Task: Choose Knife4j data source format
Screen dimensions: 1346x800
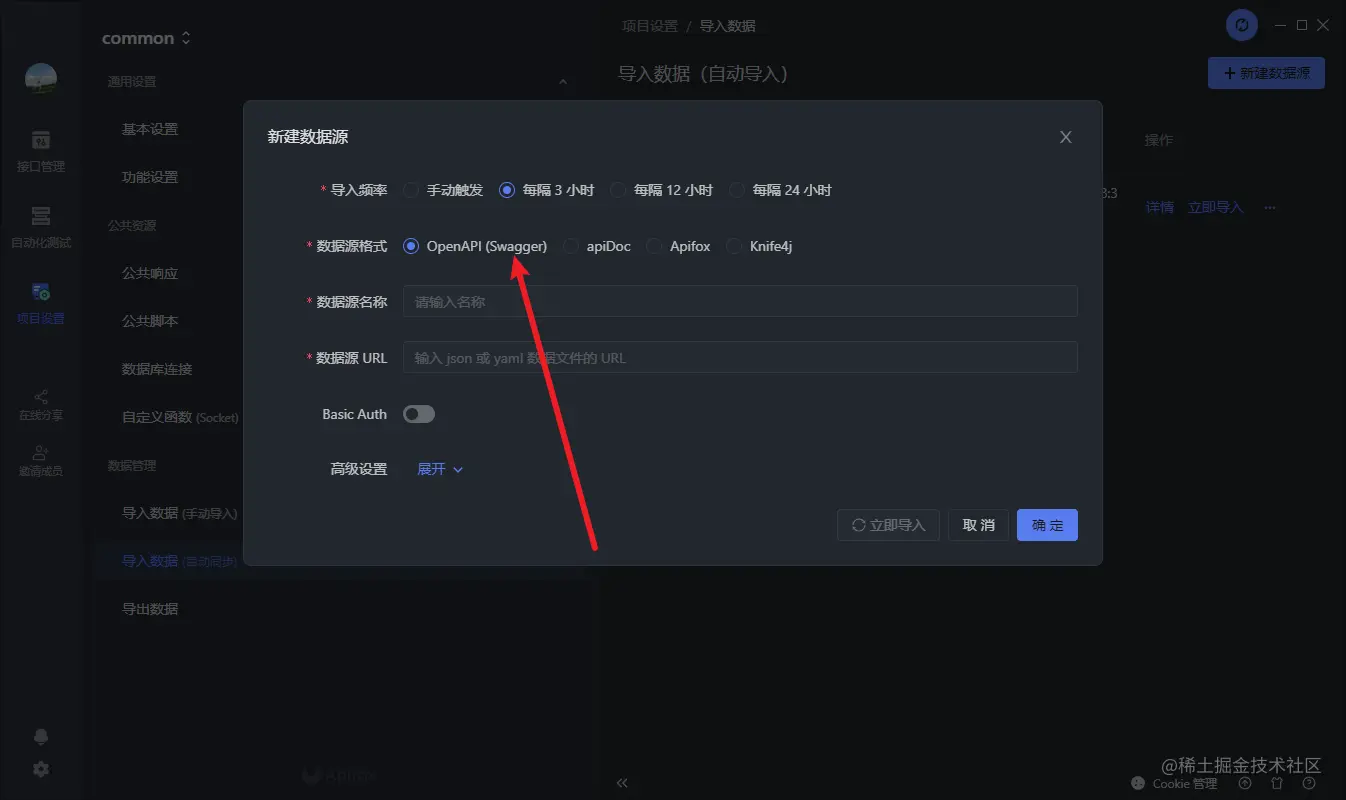Action: point(759,246)
